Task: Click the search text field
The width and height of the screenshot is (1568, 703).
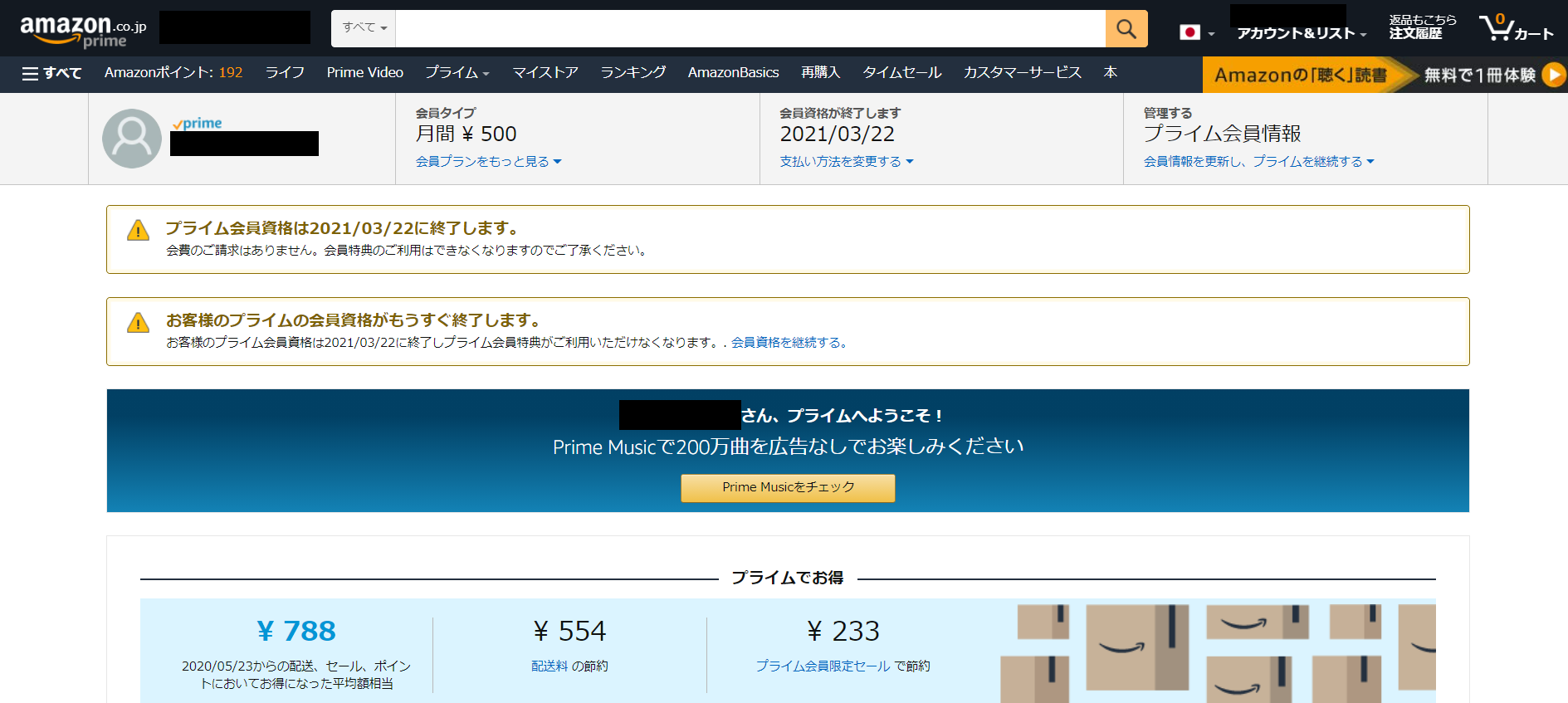Action: (x=750, y=28)
